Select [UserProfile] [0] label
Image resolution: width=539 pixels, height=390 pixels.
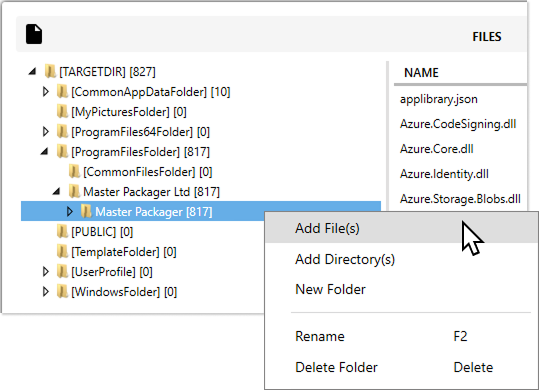point(112,272)
